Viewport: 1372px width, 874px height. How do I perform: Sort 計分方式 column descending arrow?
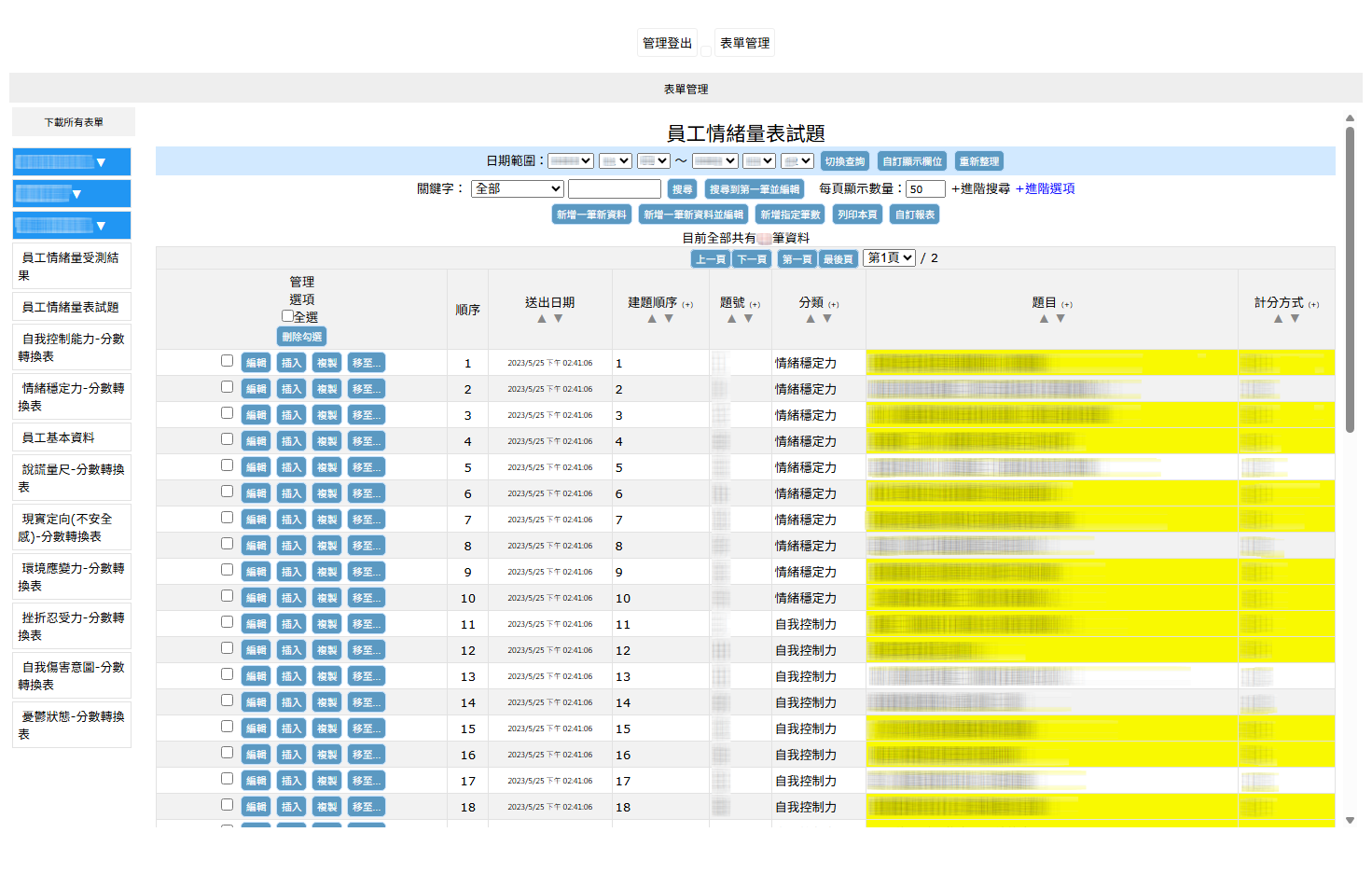1295,319
